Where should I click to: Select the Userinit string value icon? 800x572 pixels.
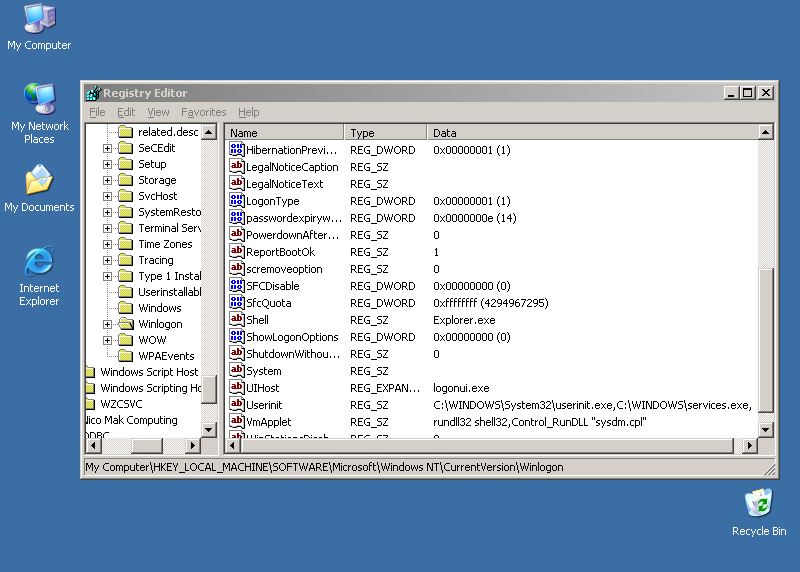point(236,405)
